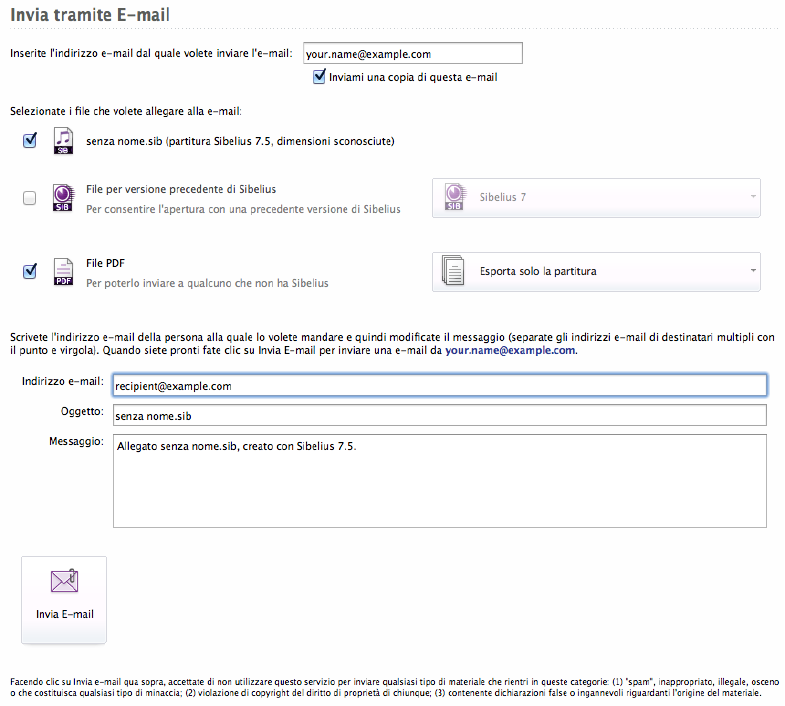
Task: Click the Oggetto subject field
Action: (x=439, y=415)
